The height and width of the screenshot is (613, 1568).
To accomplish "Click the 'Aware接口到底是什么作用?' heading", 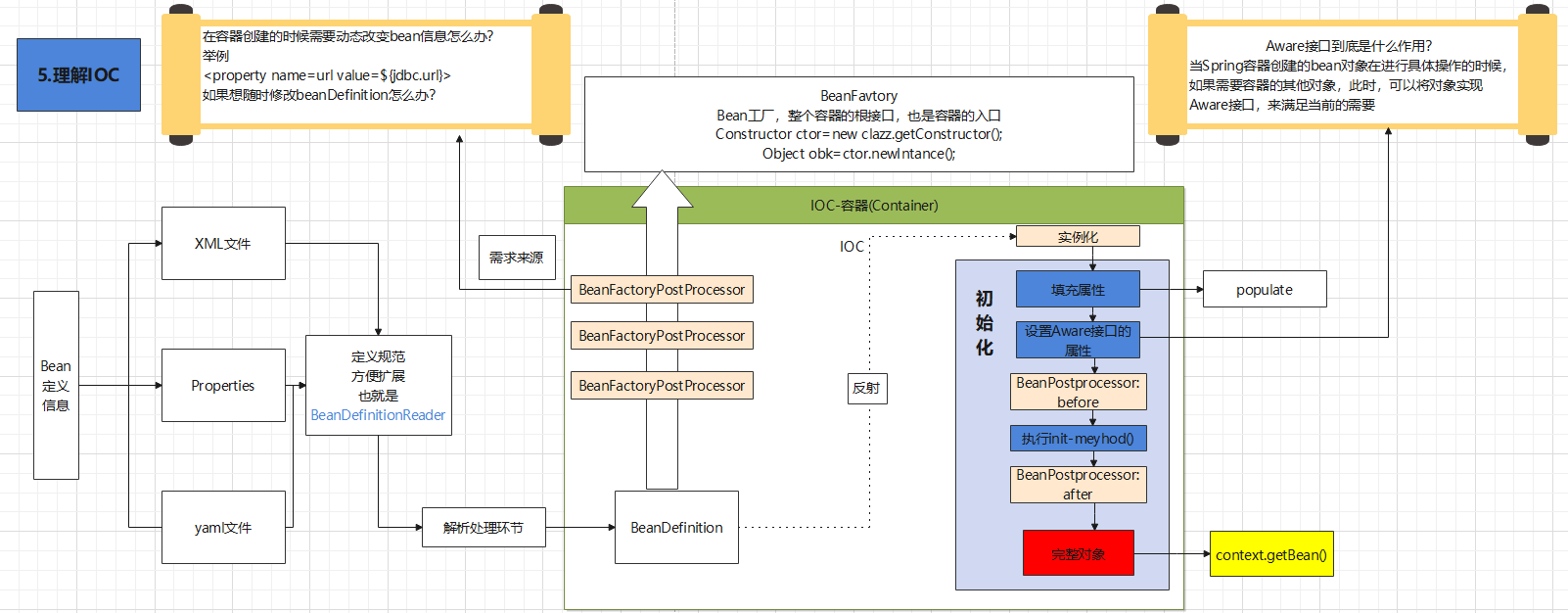I will coord(1349,46).
